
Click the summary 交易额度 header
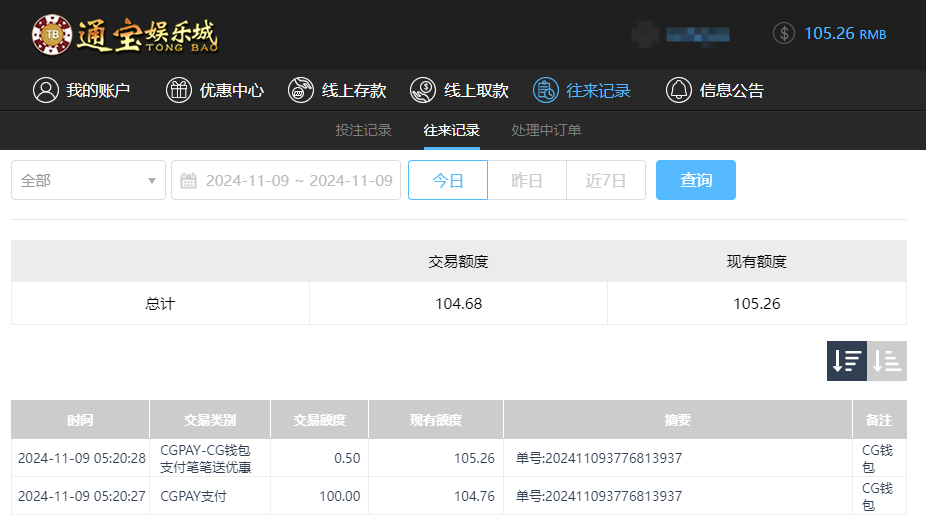[459, 262]
